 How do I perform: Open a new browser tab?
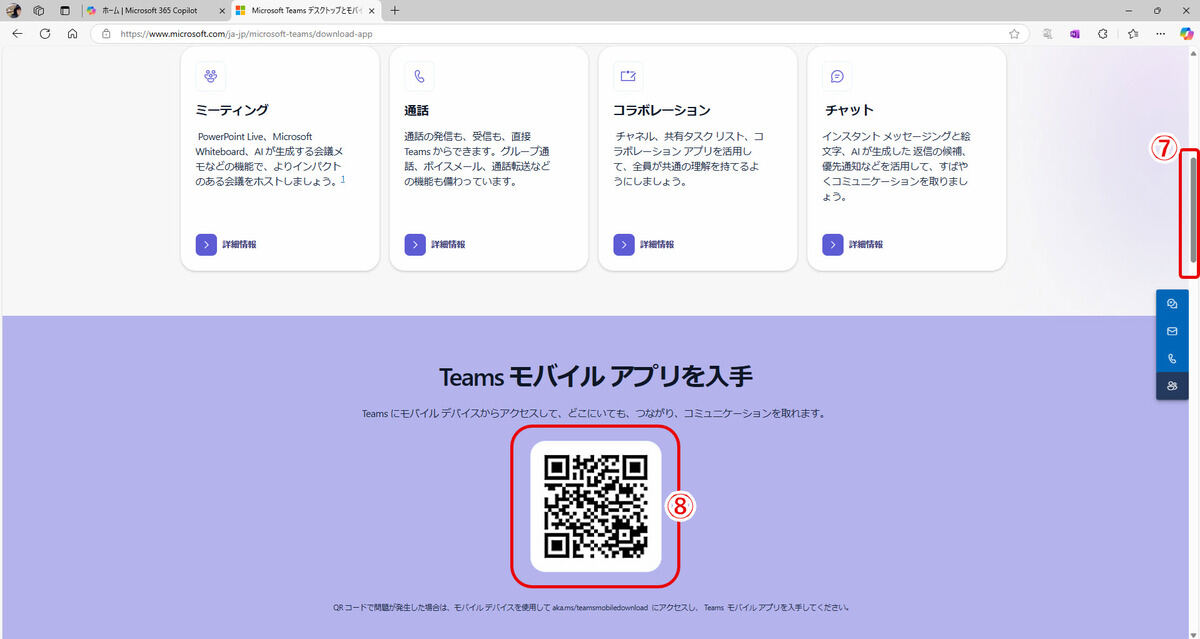pyautogui.click(x=395, y=10)
